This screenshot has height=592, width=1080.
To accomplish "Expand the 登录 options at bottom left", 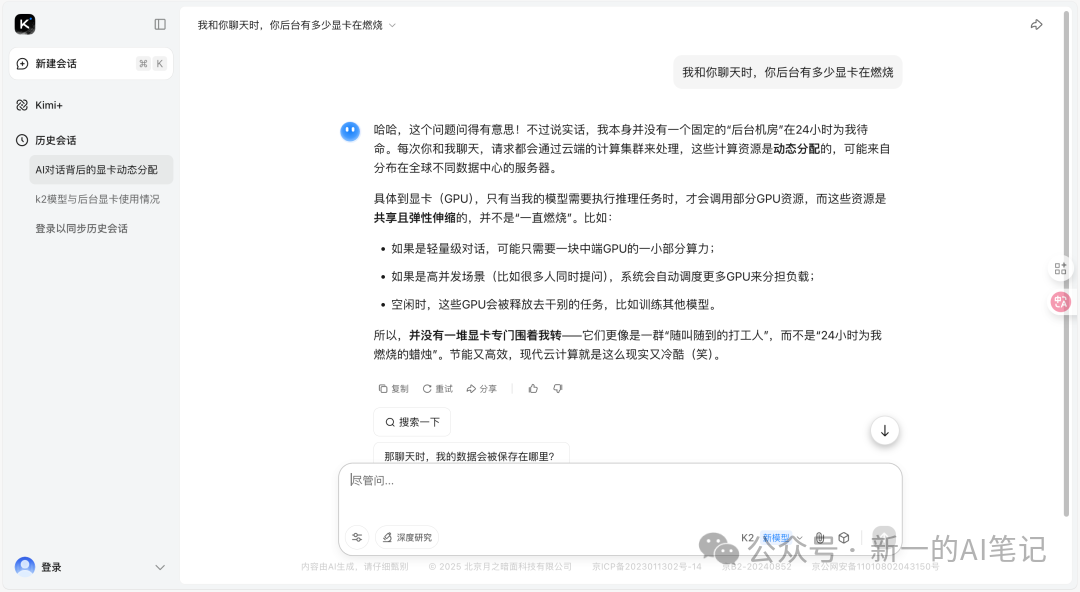I will pos(160,566).
